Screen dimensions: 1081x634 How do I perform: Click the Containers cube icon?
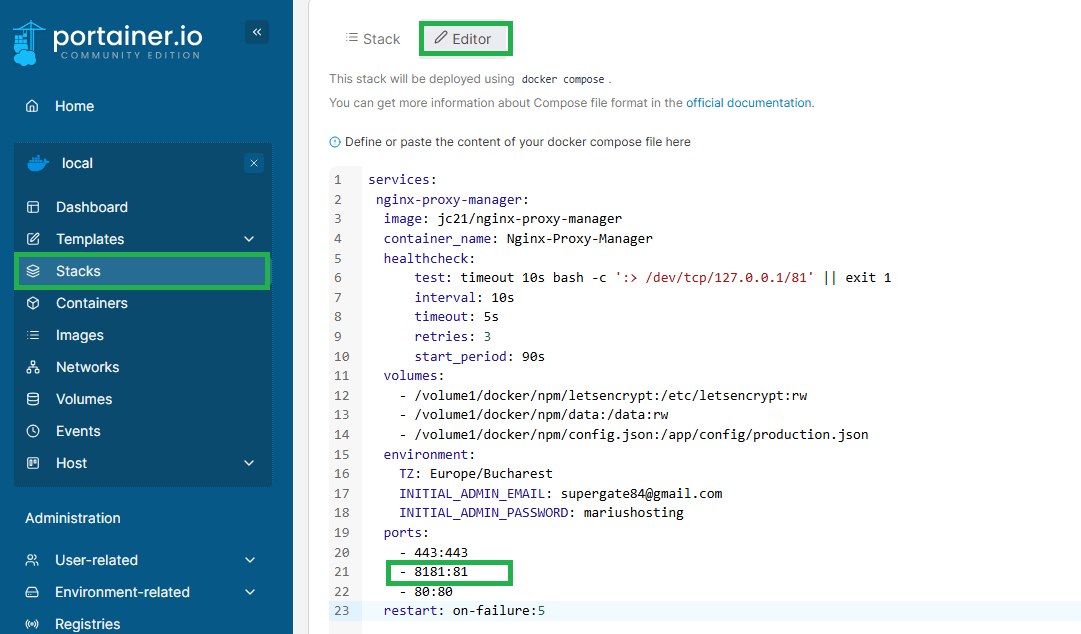pos(32,303)
